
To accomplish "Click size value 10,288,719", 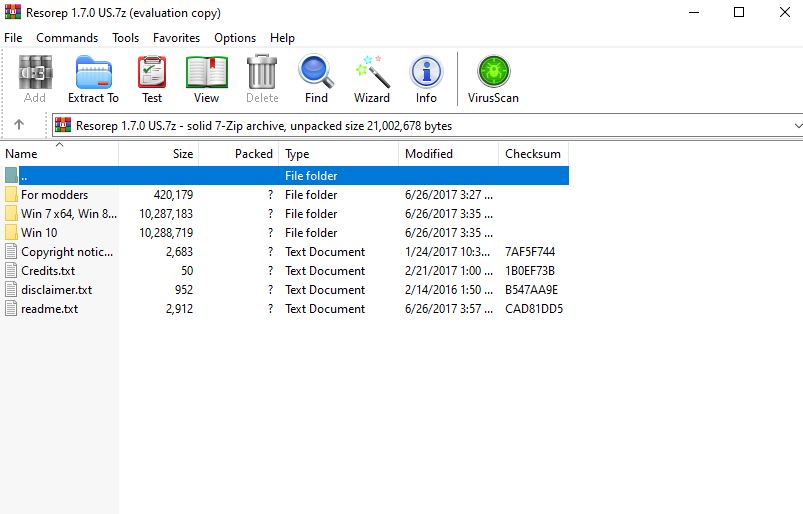I will coord(166,232).
